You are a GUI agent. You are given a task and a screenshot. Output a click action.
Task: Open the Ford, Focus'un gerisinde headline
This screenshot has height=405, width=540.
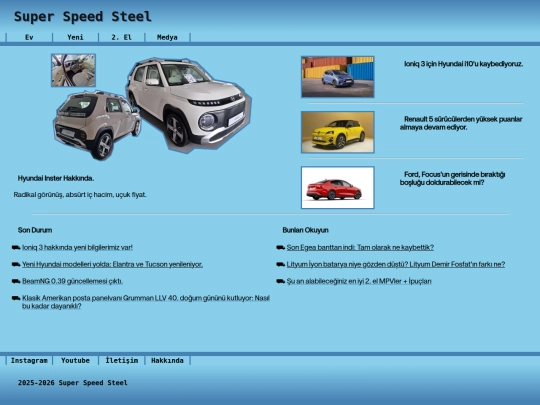[x=453, y=178]
